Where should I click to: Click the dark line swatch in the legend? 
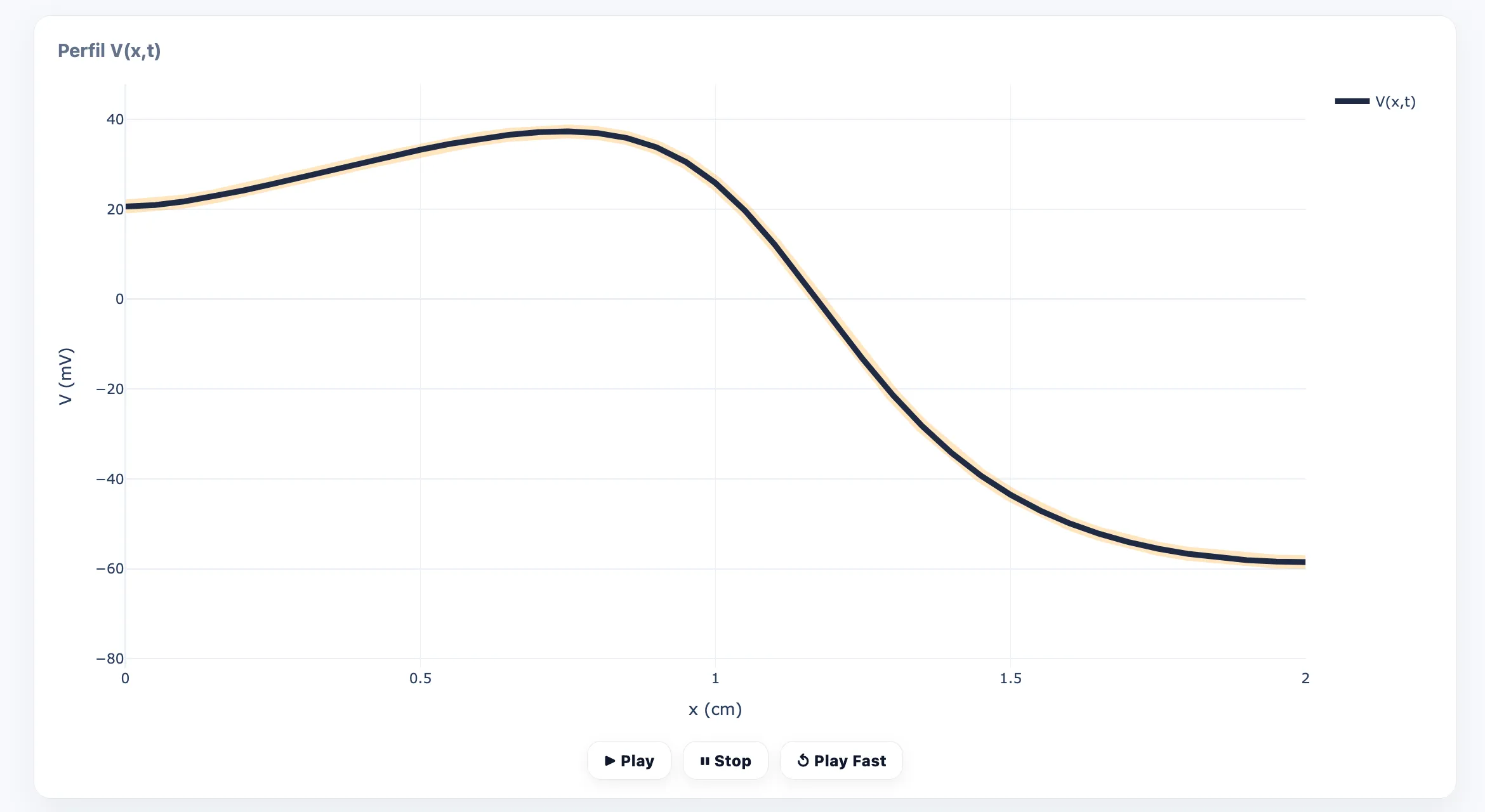tap(1352, 101)
